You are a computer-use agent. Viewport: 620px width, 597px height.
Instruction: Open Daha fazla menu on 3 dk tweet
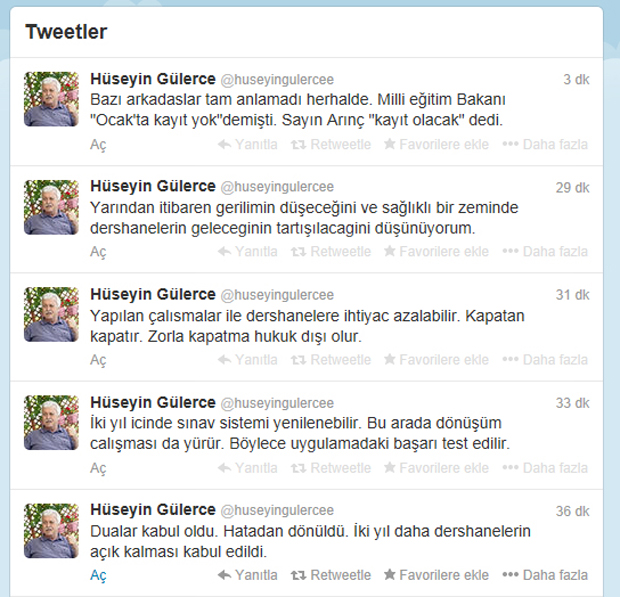545,144
